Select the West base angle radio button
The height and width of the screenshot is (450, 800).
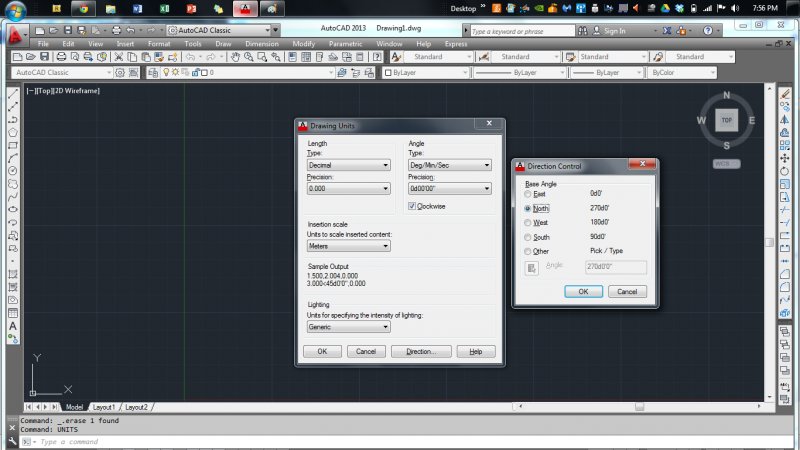click(528, 222)
